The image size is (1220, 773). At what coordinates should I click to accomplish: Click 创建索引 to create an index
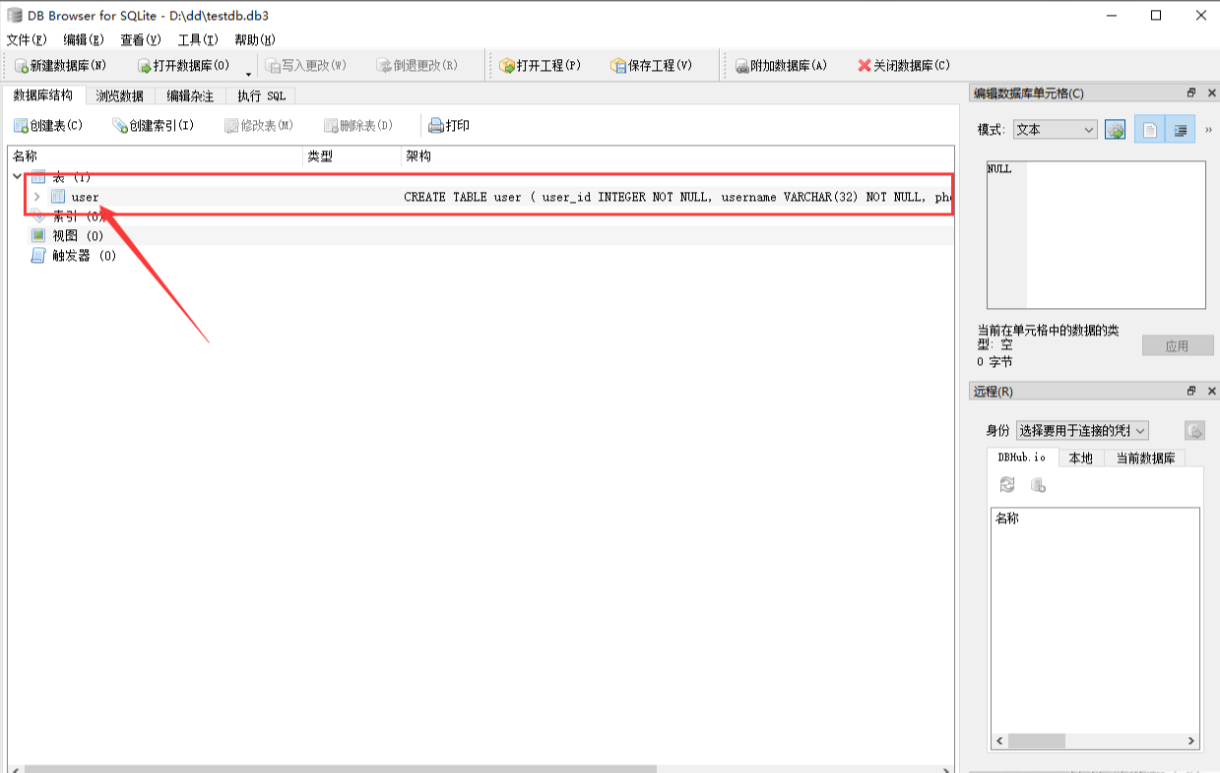[153, 126]
